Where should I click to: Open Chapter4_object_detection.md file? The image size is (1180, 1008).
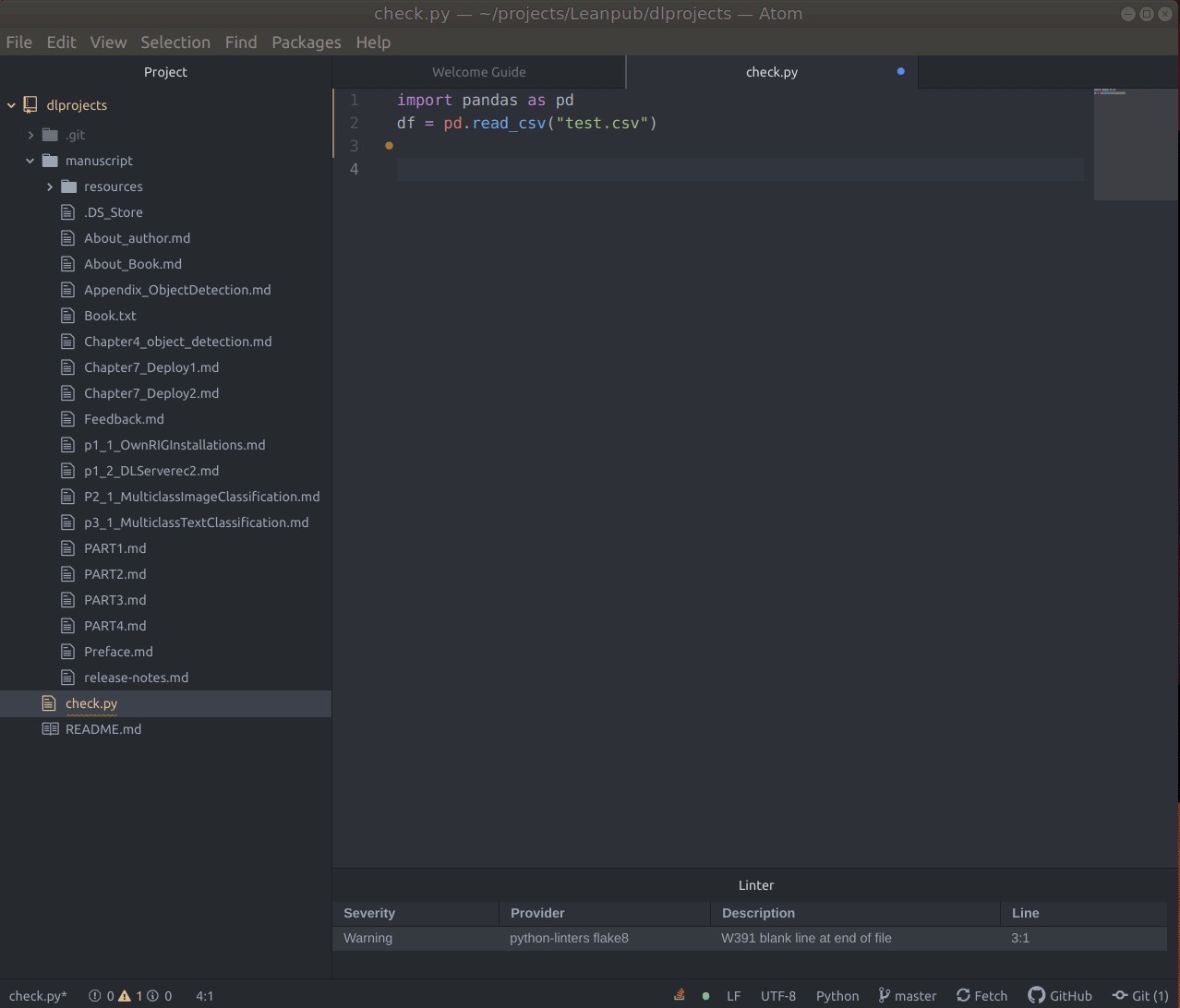(x=178, y=342)
